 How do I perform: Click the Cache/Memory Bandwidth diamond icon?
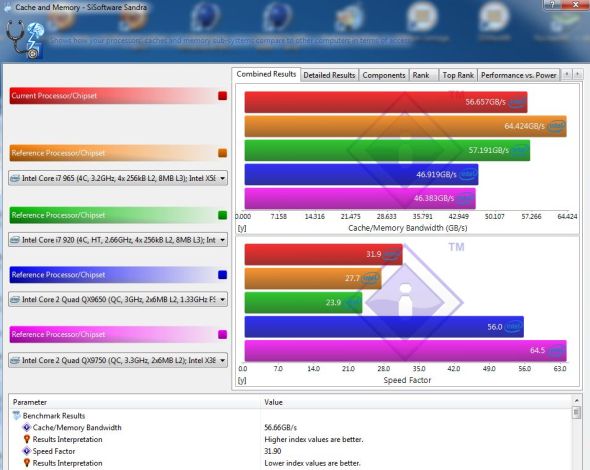(x=26, y=427)
